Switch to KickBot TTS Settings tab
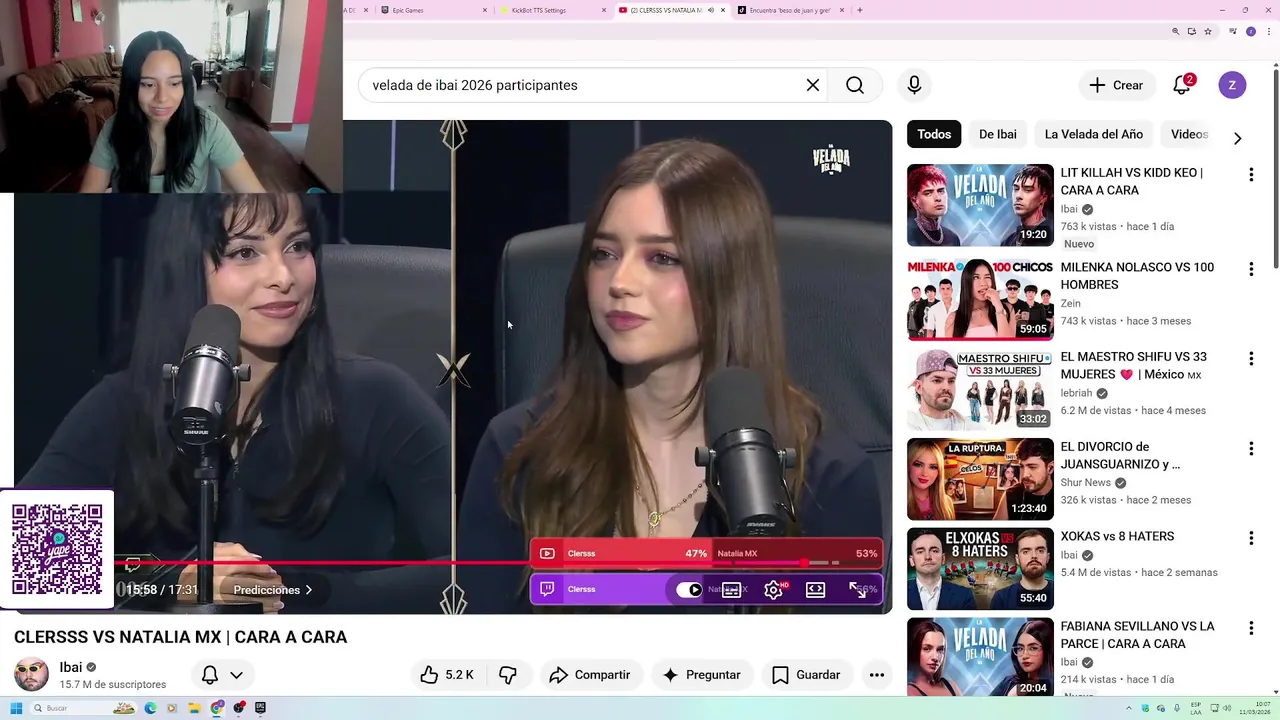This screenshot has height=720, width=1280. 553,10
